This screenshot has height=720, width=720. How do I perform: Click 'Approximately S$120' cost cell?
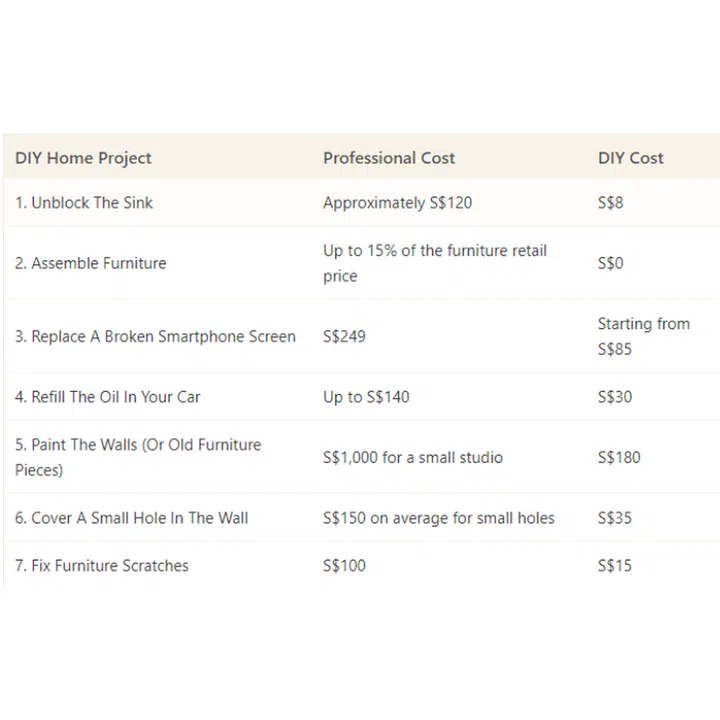pyautogui.click(x=397, y=203)
